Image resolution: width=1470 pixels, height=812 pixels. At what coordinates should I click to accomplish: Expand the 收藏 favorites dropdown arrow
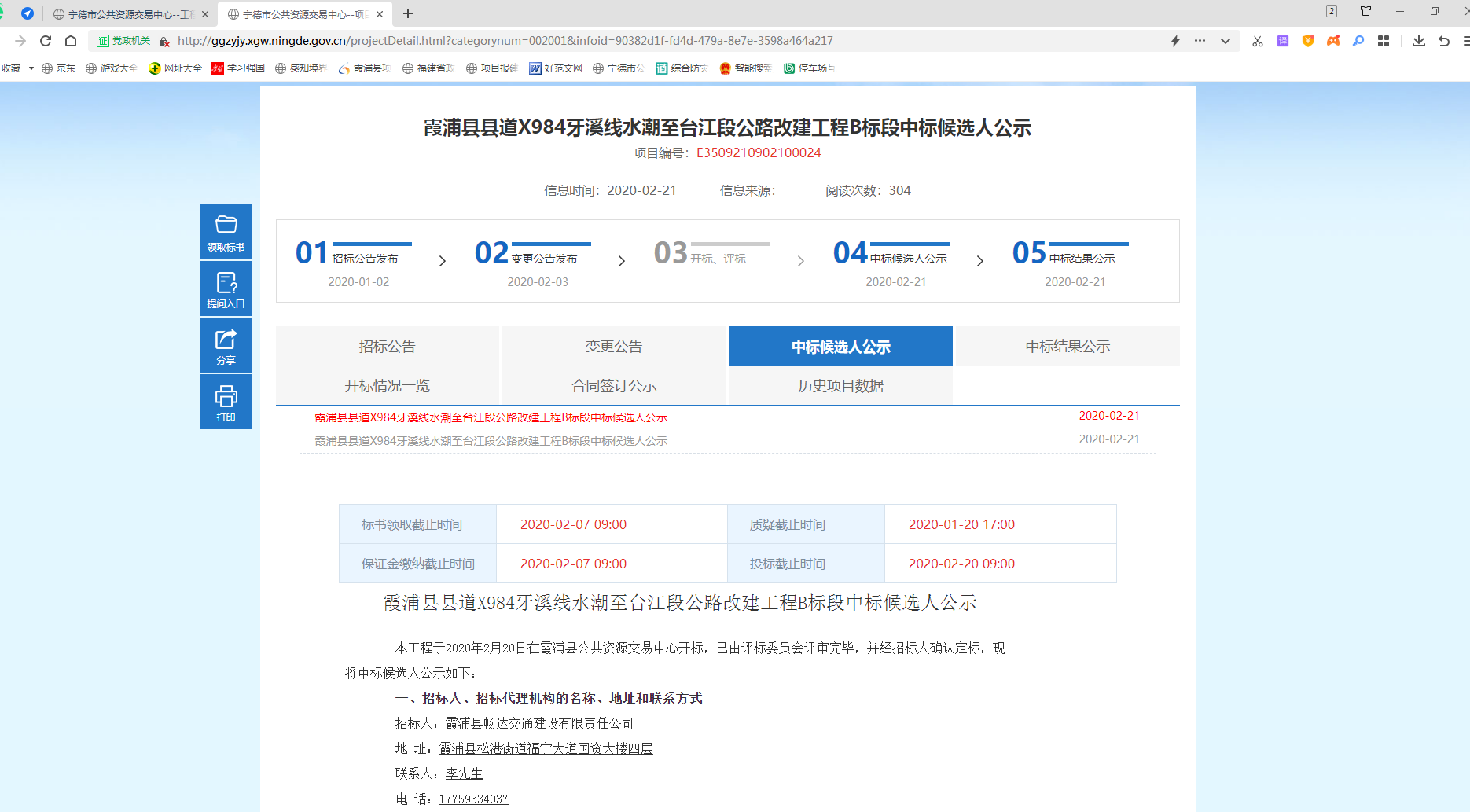[31, 68]
